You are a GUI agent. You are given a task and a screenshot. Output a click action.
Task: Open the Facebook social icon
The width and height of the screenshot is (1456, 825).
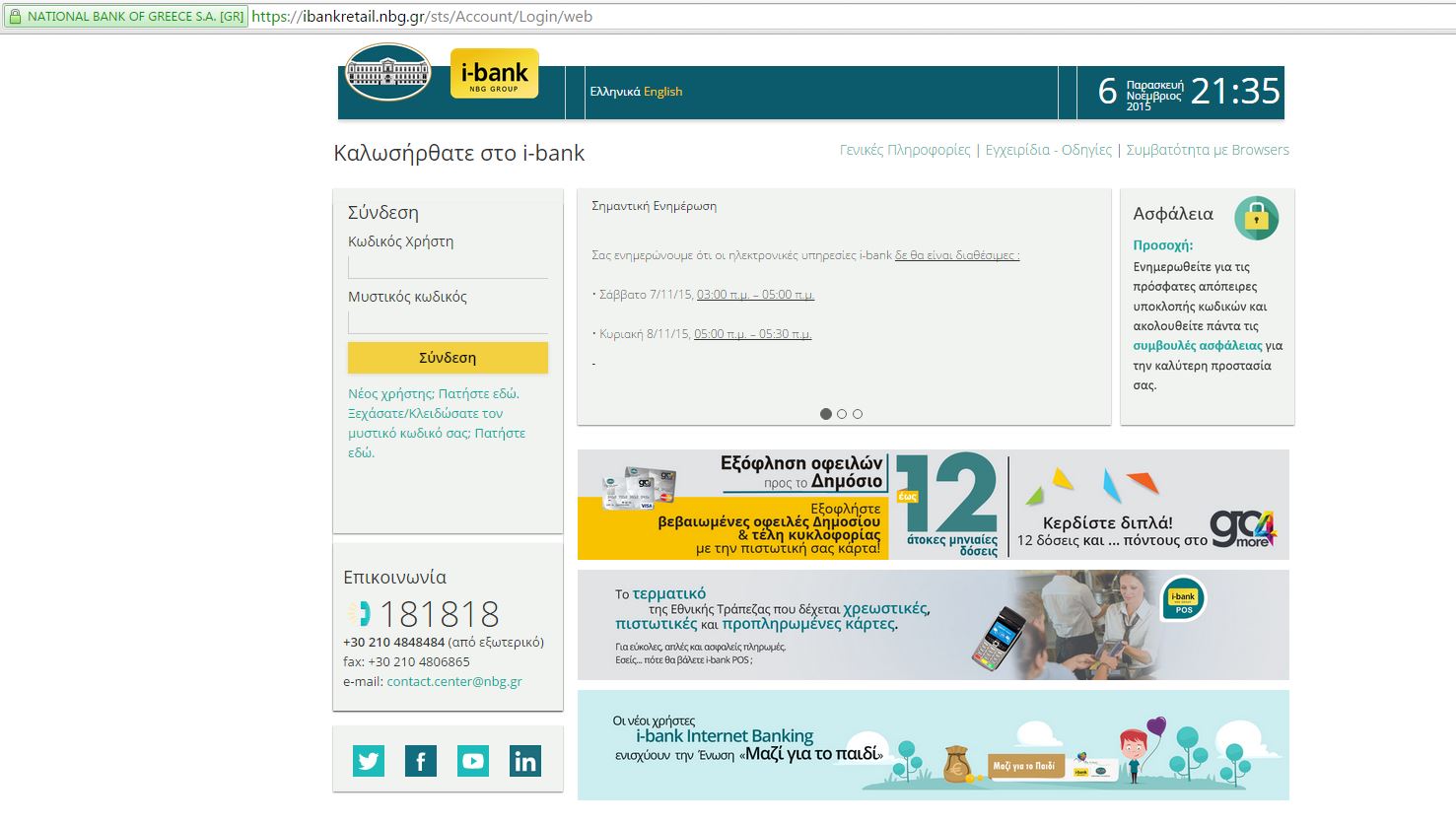point(421,761)
